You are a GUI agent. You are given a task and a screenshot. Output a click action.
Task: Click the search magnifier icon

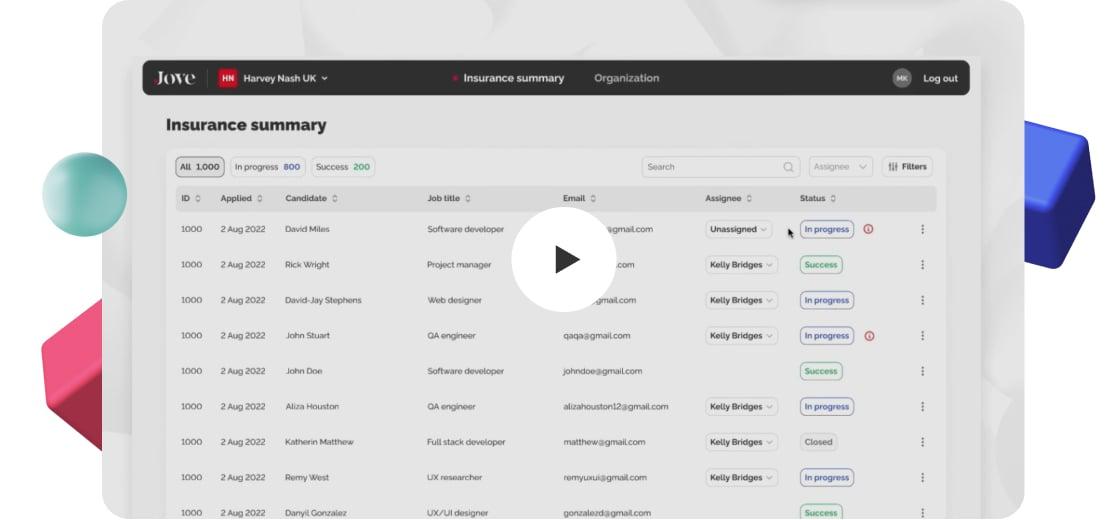(x=788, y=167)
